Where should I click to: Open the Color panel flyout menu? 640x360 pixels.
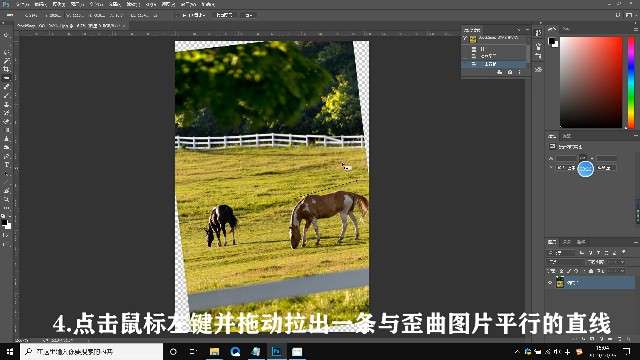point(636,29)
